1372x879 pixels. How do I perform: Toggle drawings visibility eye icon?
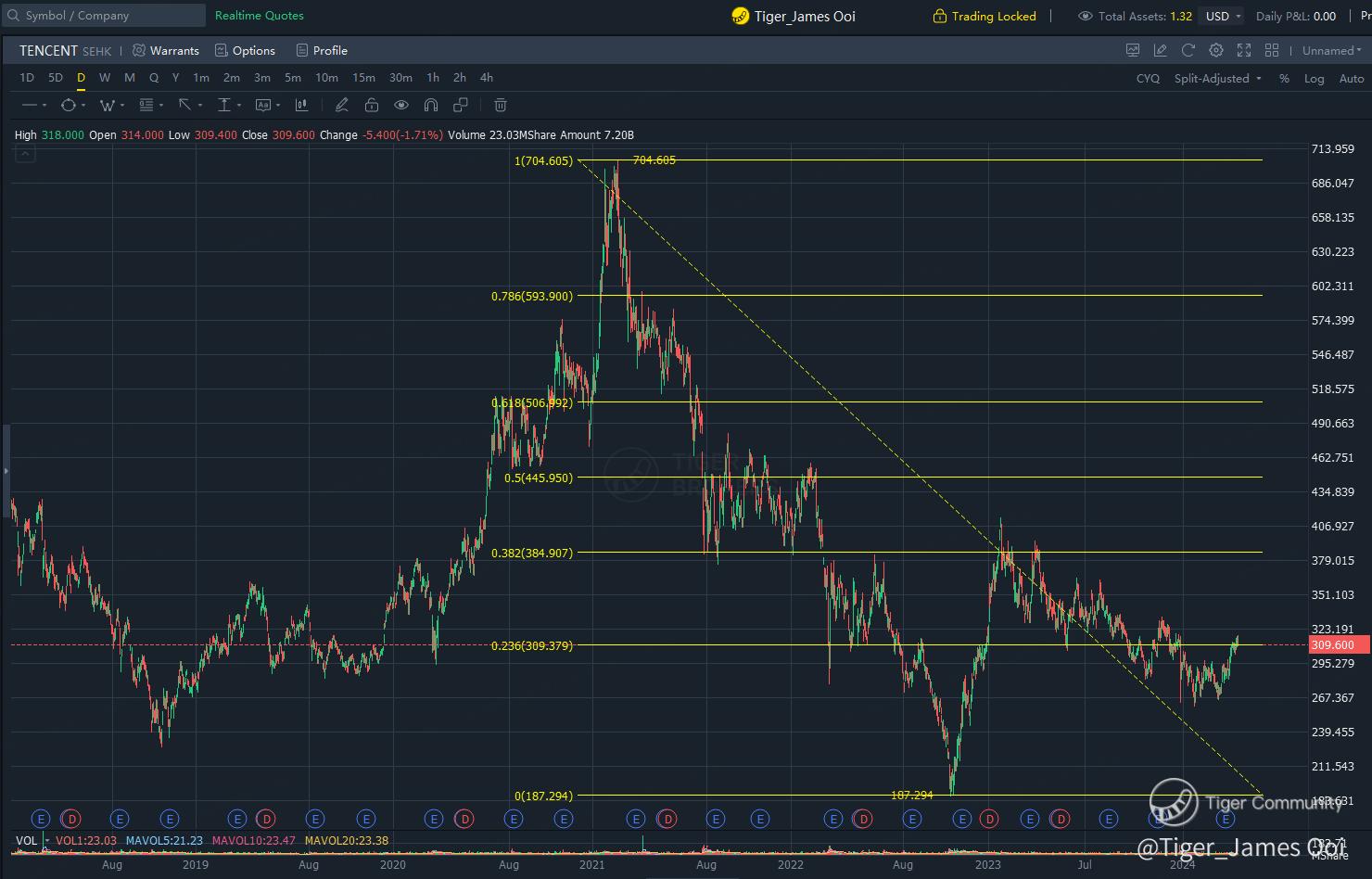[x=401, y=106]
